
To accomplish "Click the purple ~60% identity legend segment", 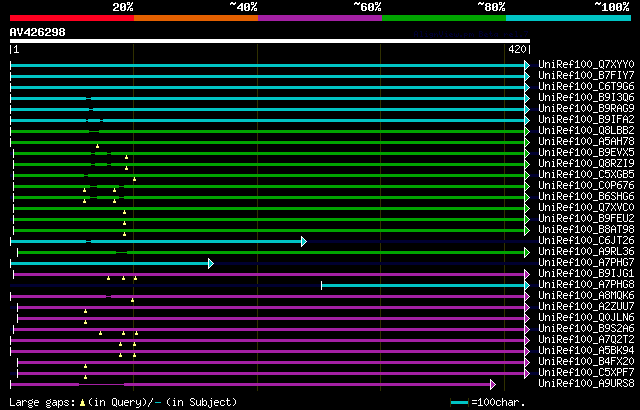I will point(320,18).
